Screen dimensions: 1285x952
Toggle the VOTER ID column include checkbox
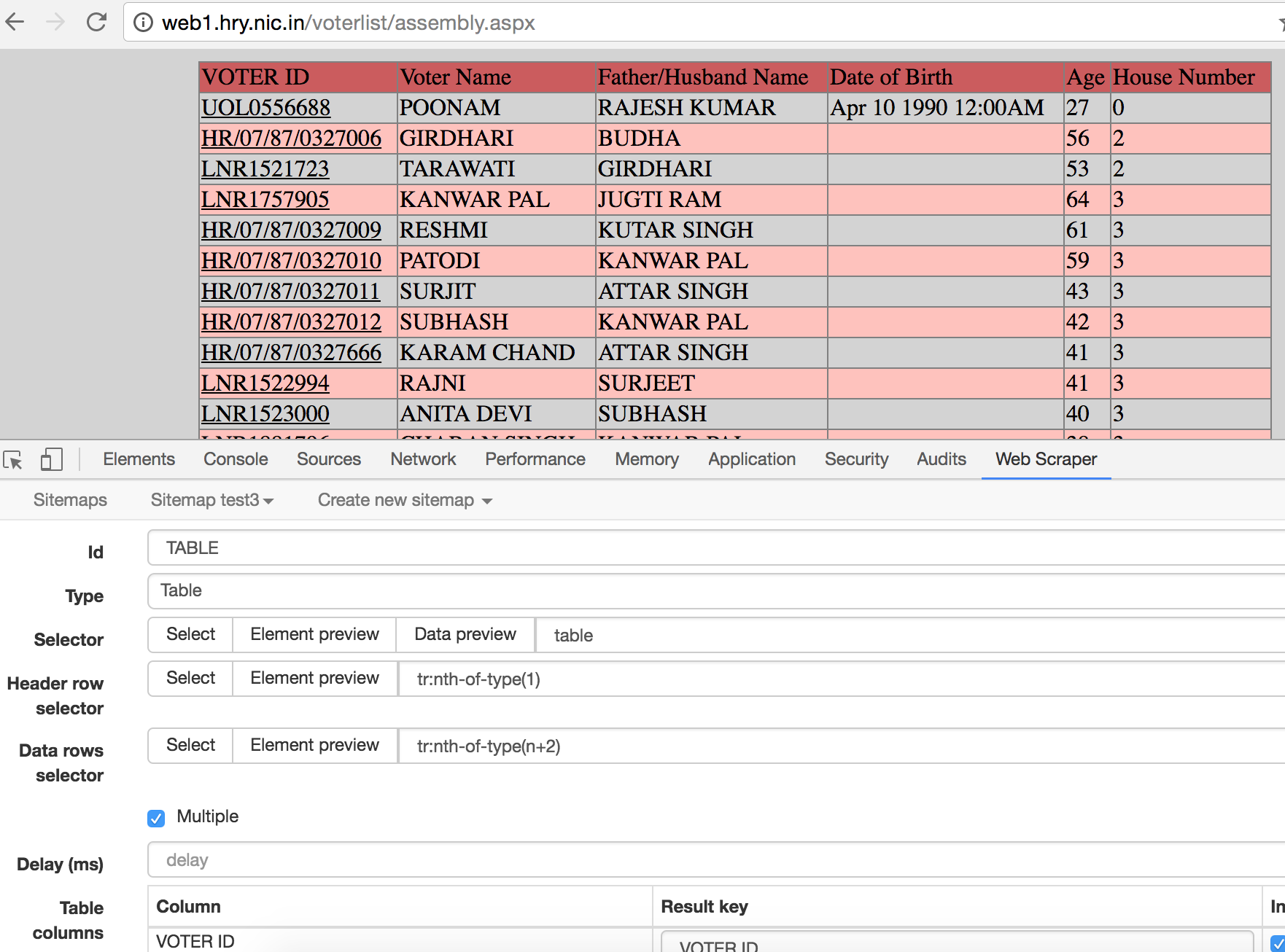point(1277,943)
